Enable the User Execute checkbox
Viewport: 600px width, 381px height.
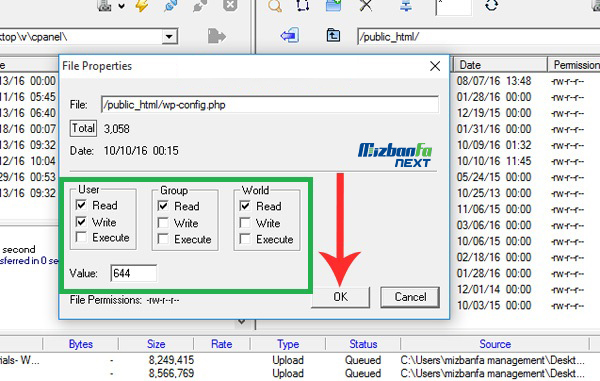(81, 237)
